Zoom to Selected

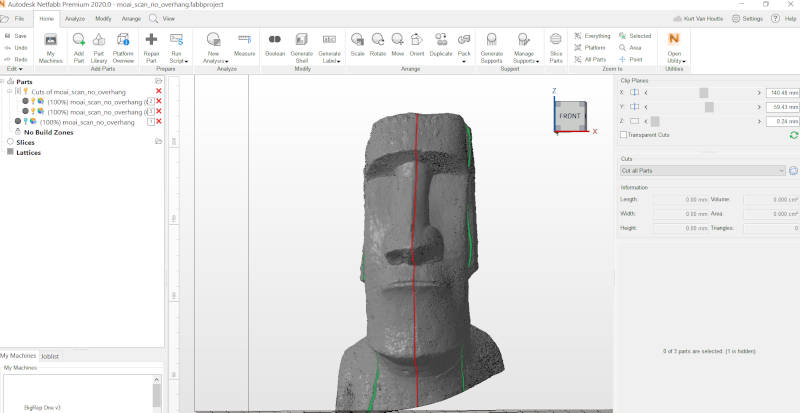pos(635,36)
